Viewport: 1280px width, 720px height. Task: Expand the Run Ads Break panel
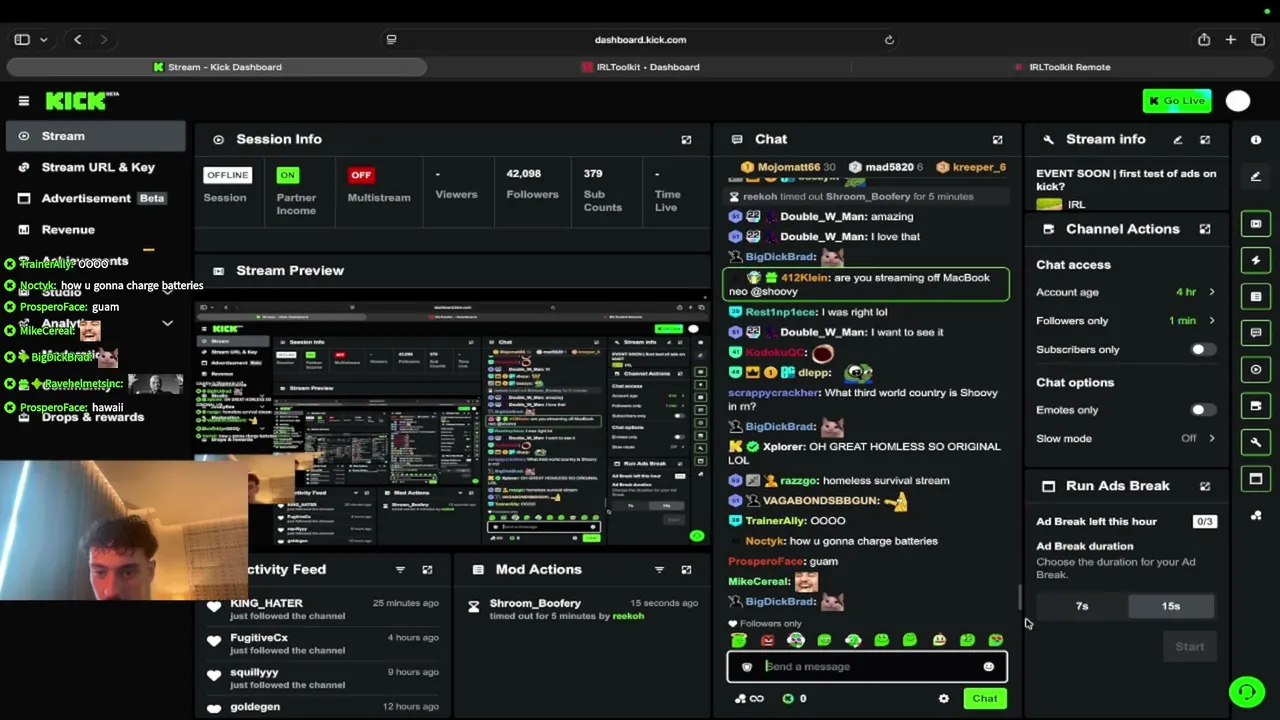pyautogui.click(x=1205, y=486)
